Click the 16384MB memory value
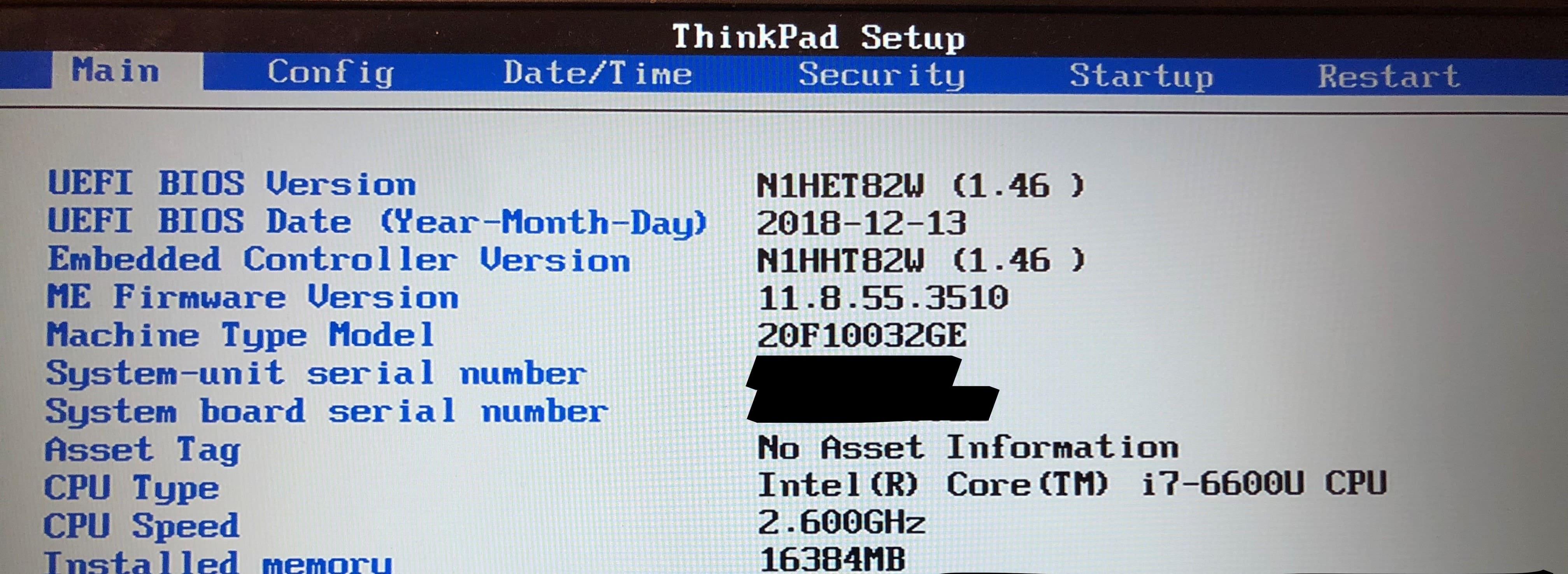This screenshot has height=574, width=1568. tap(833, 559)
